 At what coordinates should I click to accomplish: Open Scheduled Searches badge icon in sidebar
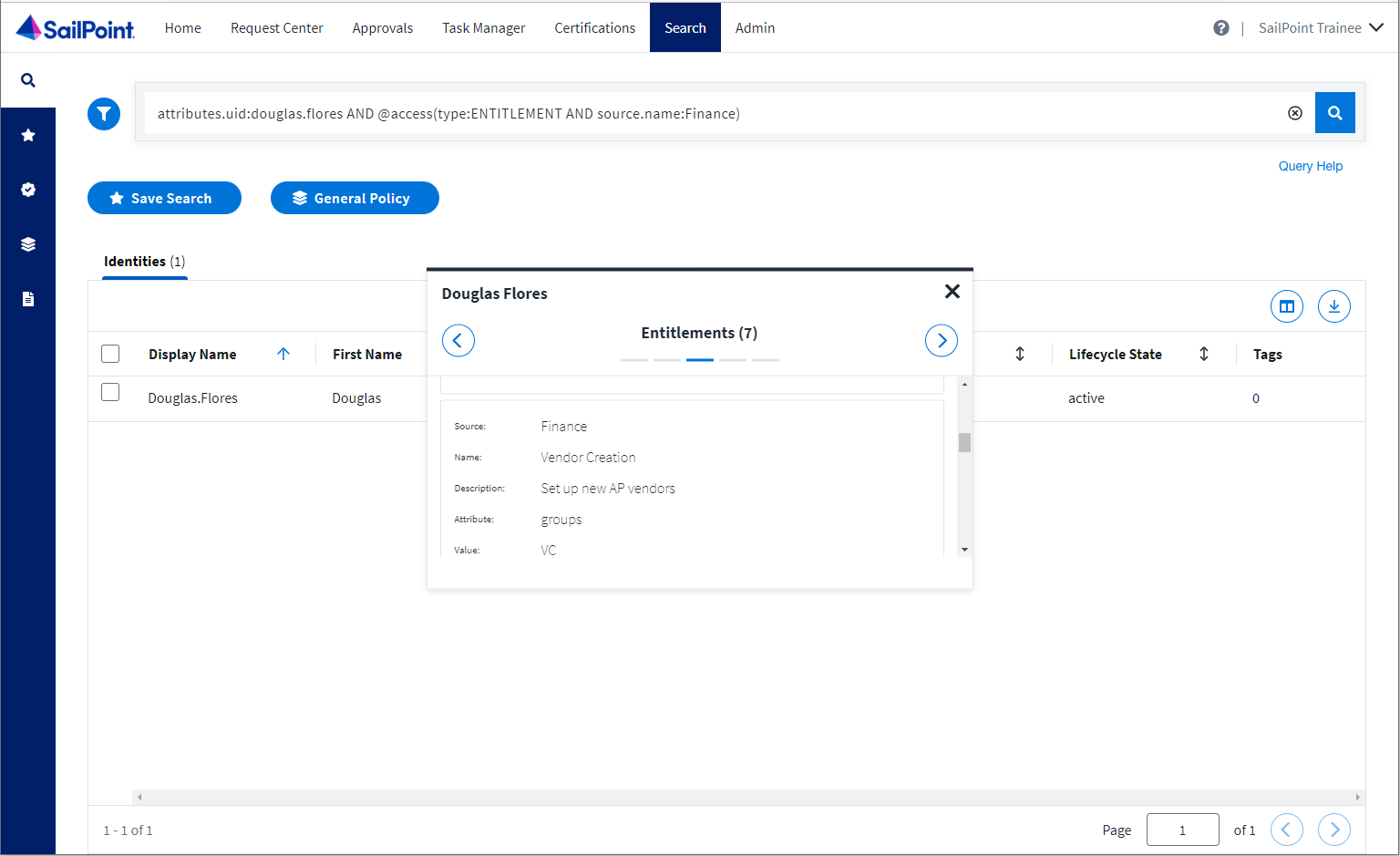tap(28, 189)
